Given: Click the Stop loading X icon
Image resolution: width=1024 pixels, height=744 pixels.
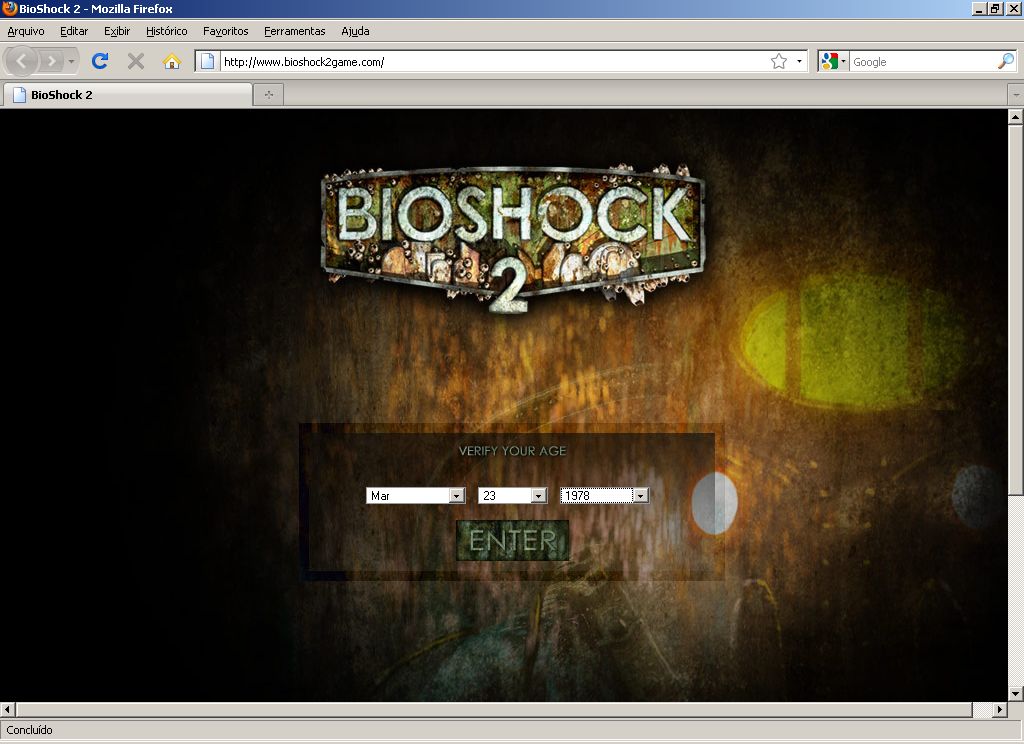Looking at the screenshot, I should point(136,62).
